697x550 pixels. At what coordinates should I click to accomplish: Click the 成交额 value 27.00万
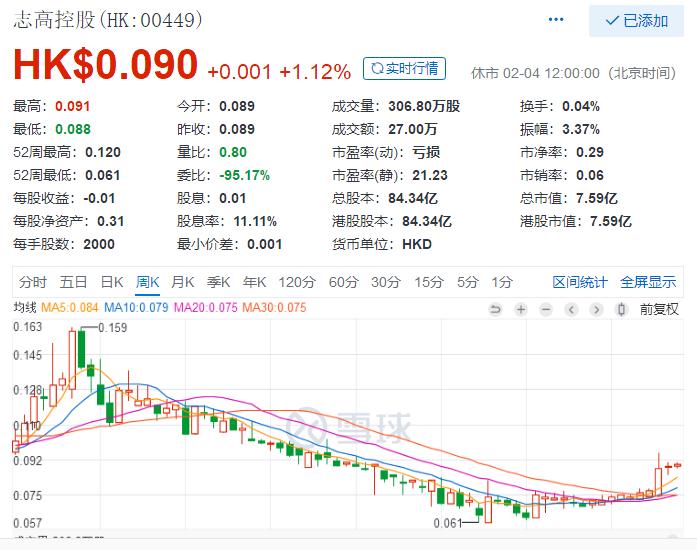pyautogui.click(x=413, y=129)
